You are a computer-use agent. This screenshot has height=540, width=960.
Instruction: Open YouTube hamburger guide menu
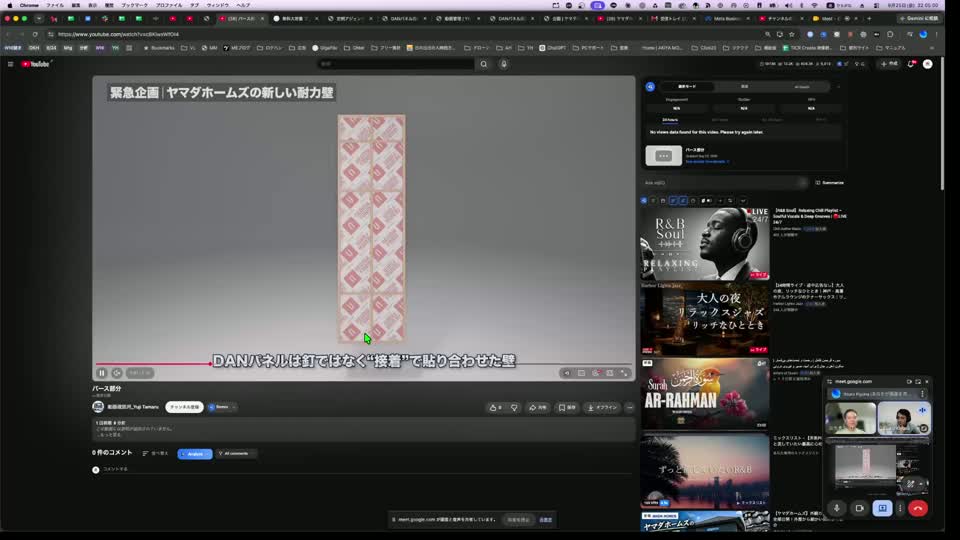10,64
